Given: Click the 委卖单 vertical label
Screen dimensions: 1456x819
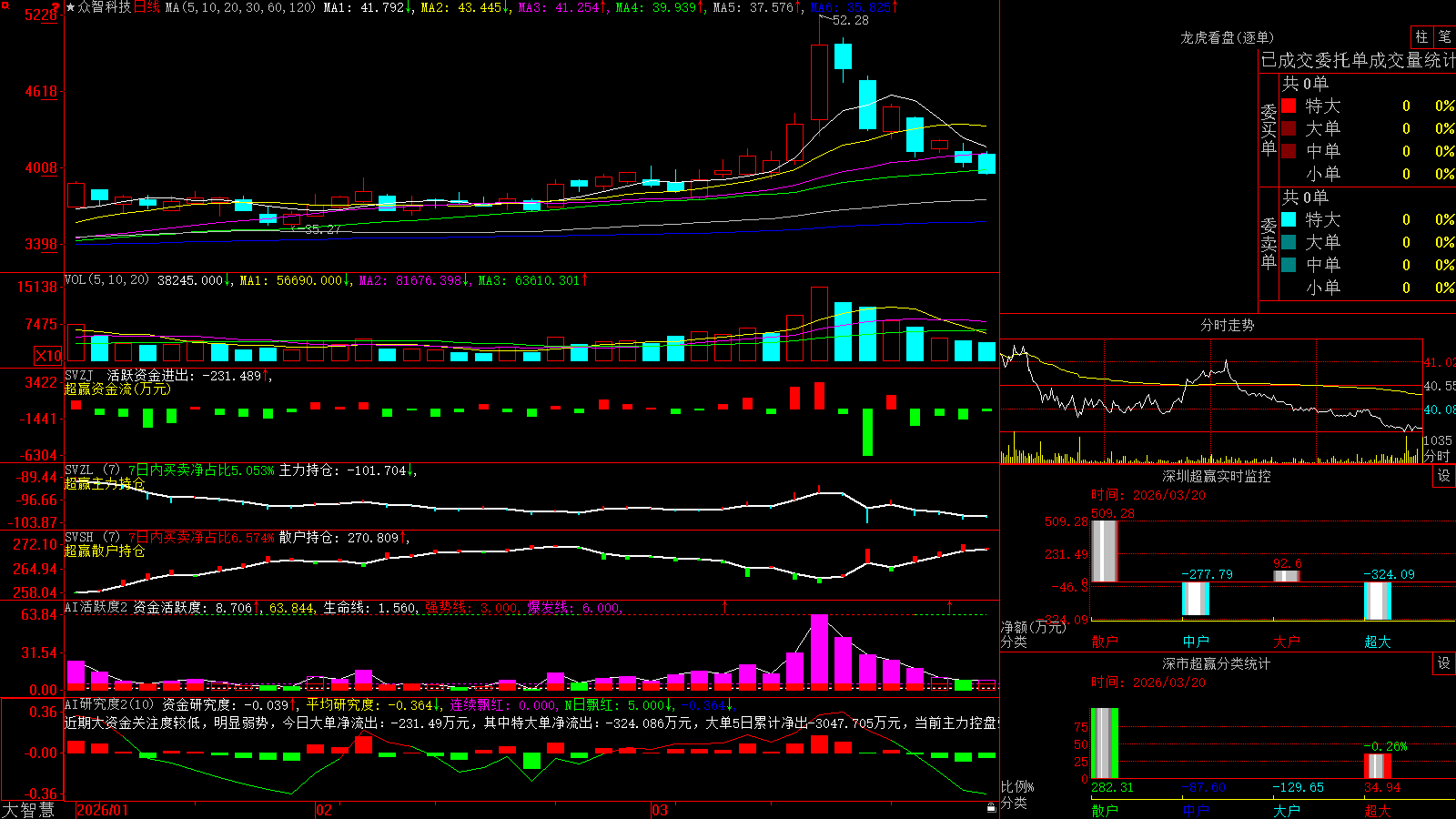Looking at the screenshot, I should point(1269,243).
